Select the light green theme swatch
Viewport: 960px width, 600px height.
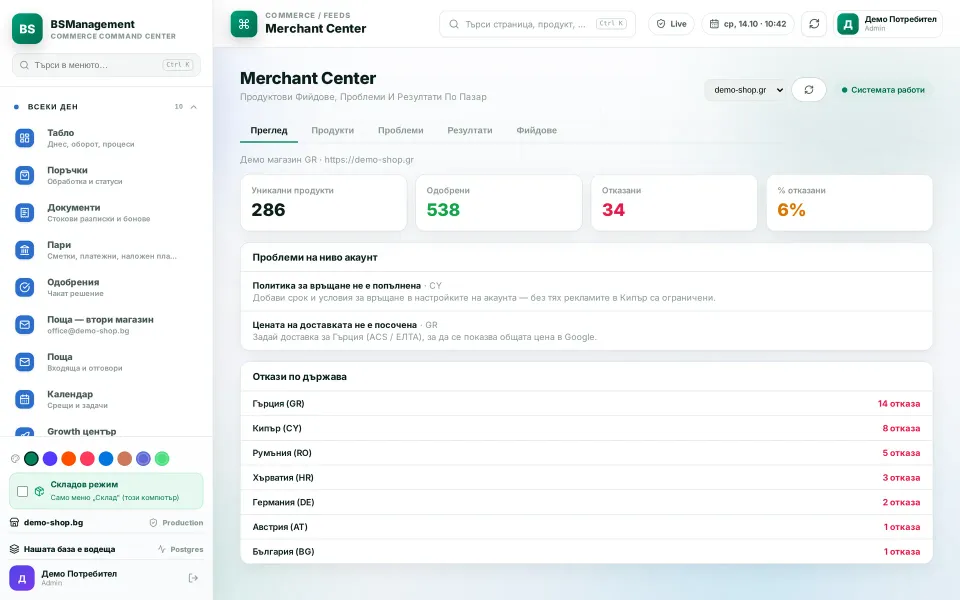[162, 459]
